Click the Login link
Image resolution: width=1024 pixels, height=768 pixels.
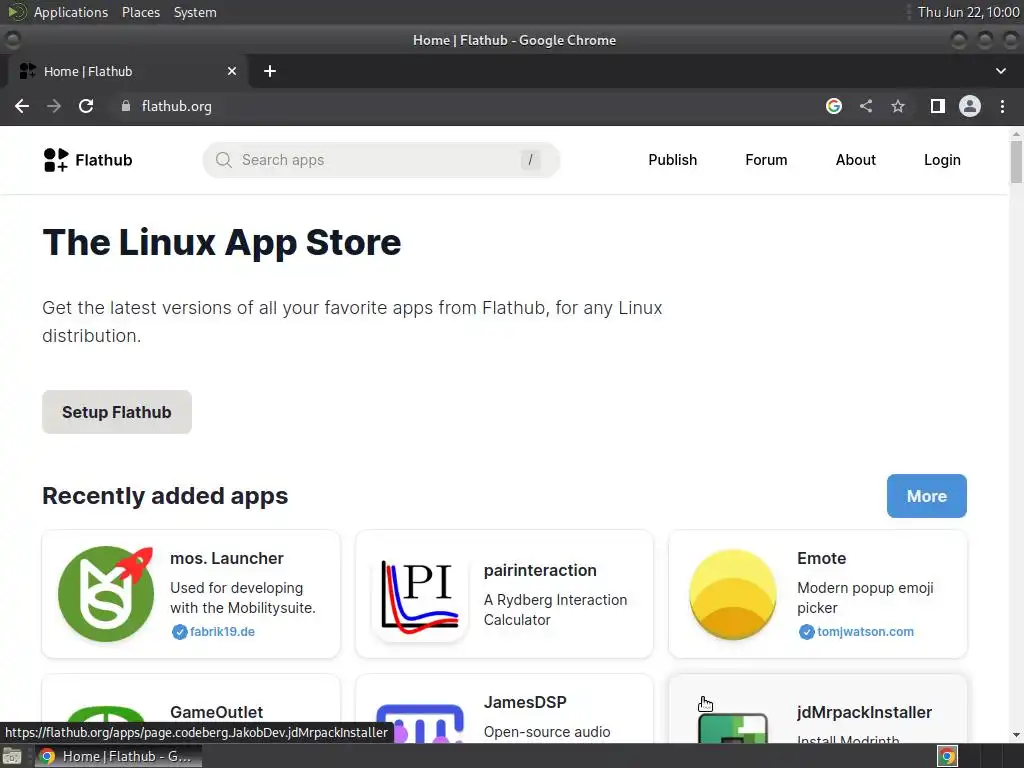tap(942, 160)
